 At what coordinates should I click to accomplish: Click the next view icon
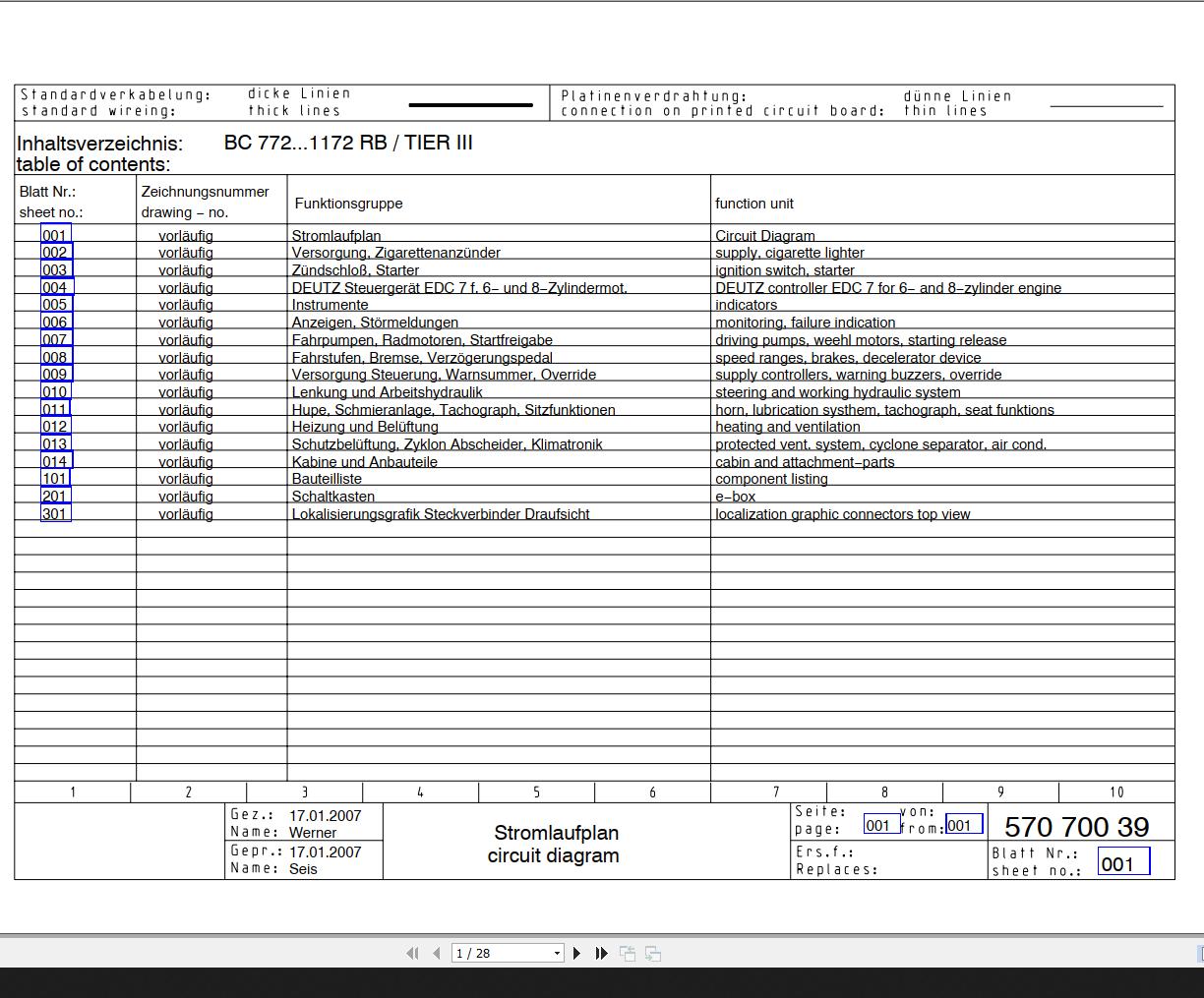click(x=653, y=953)
